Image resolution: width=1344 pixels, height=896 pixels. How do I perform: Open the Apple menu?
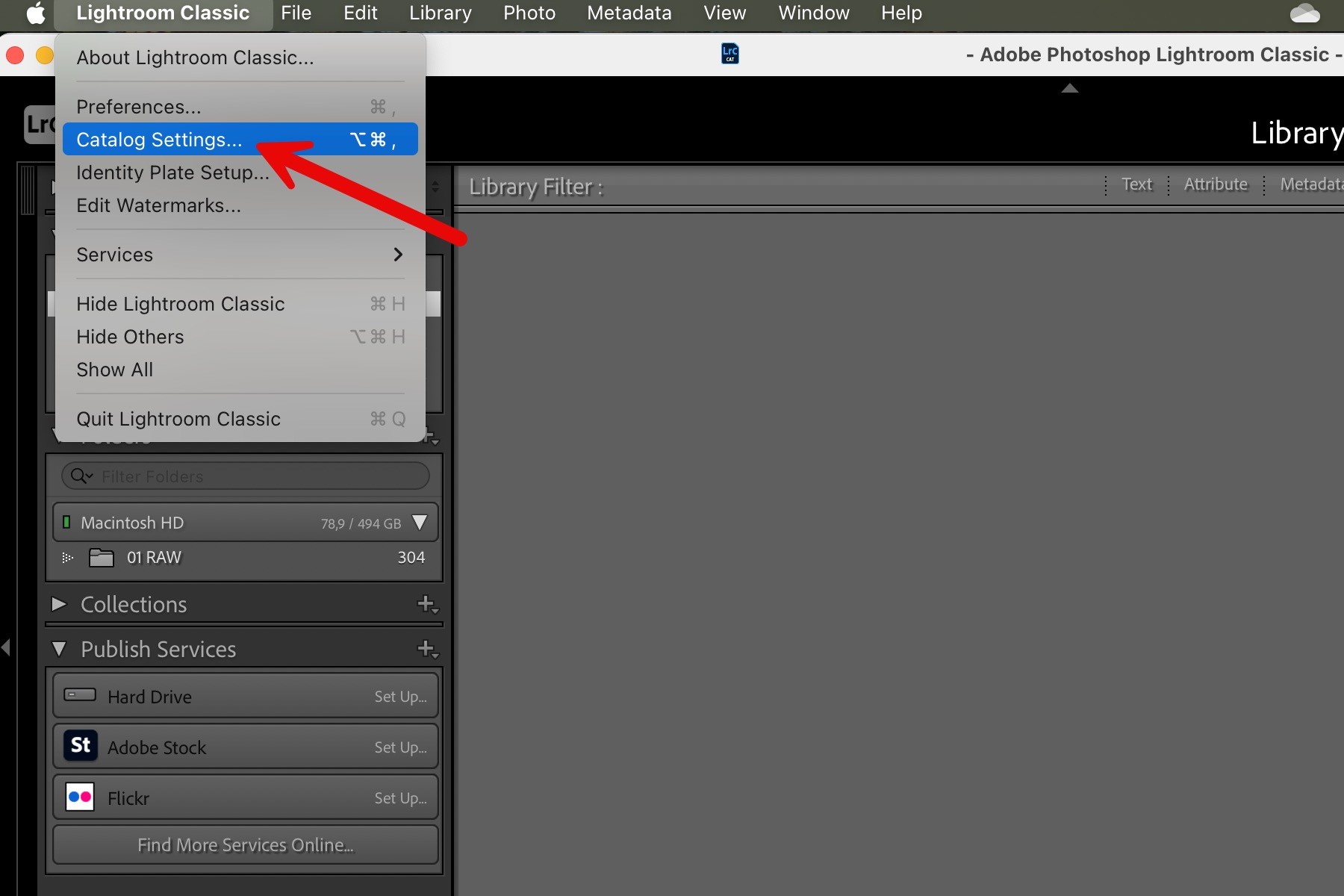tap(36, 13)
